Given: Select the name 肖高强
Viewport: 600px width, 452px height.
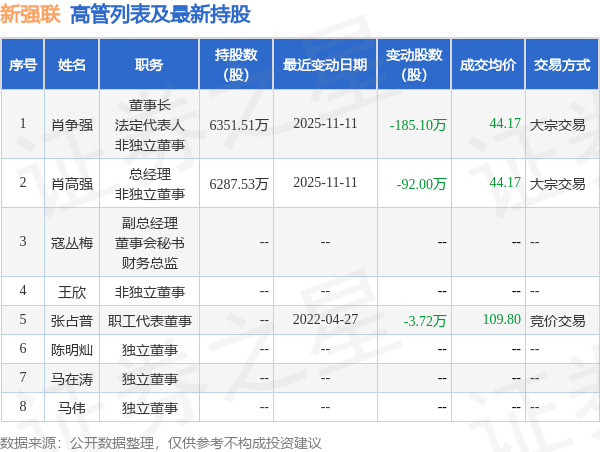Looking at the screenshot, I should coord(72,184).
